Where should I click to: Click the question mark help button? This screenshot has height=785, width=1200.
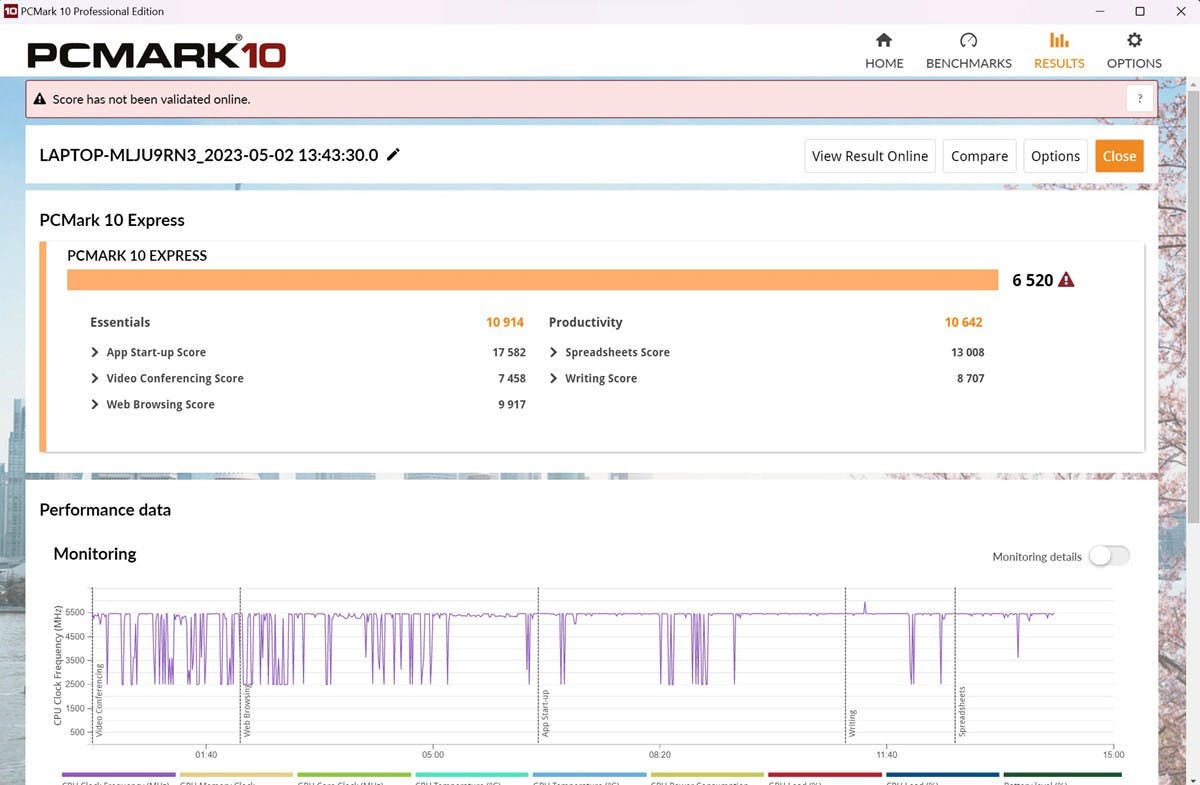(1140, 99)
